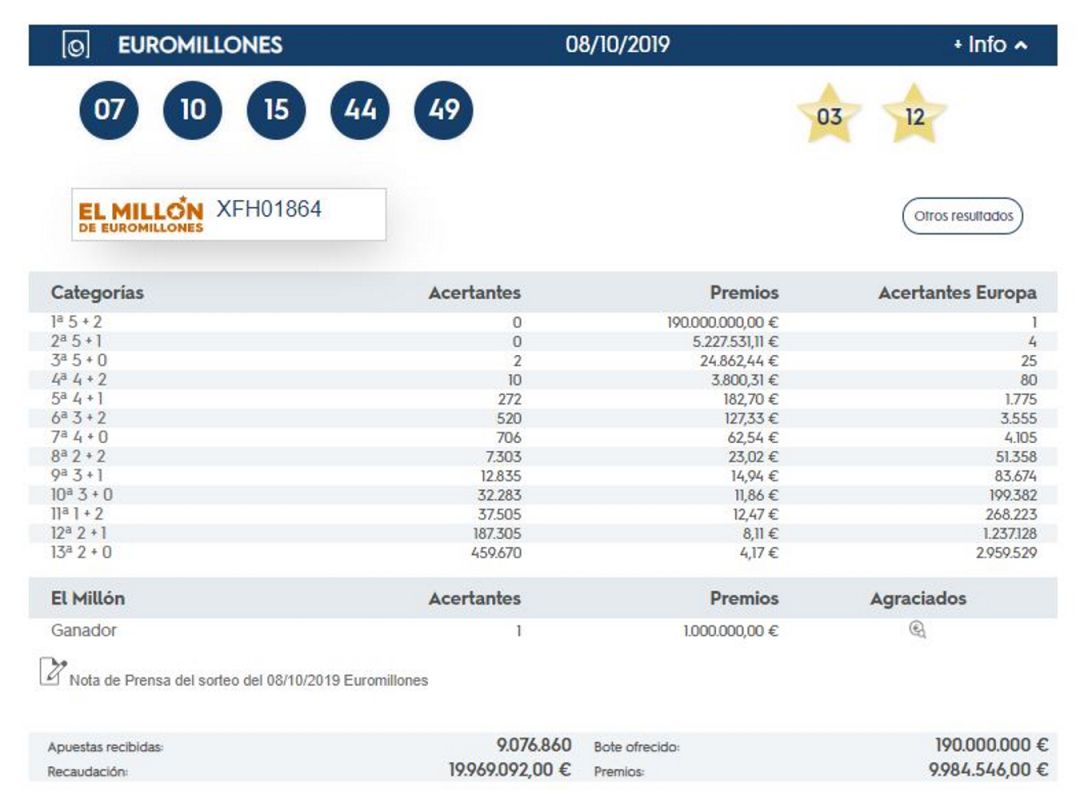Screen dimensions: 1080x806
Task: Click Europe winners value 4.105
Action: 1020,437
